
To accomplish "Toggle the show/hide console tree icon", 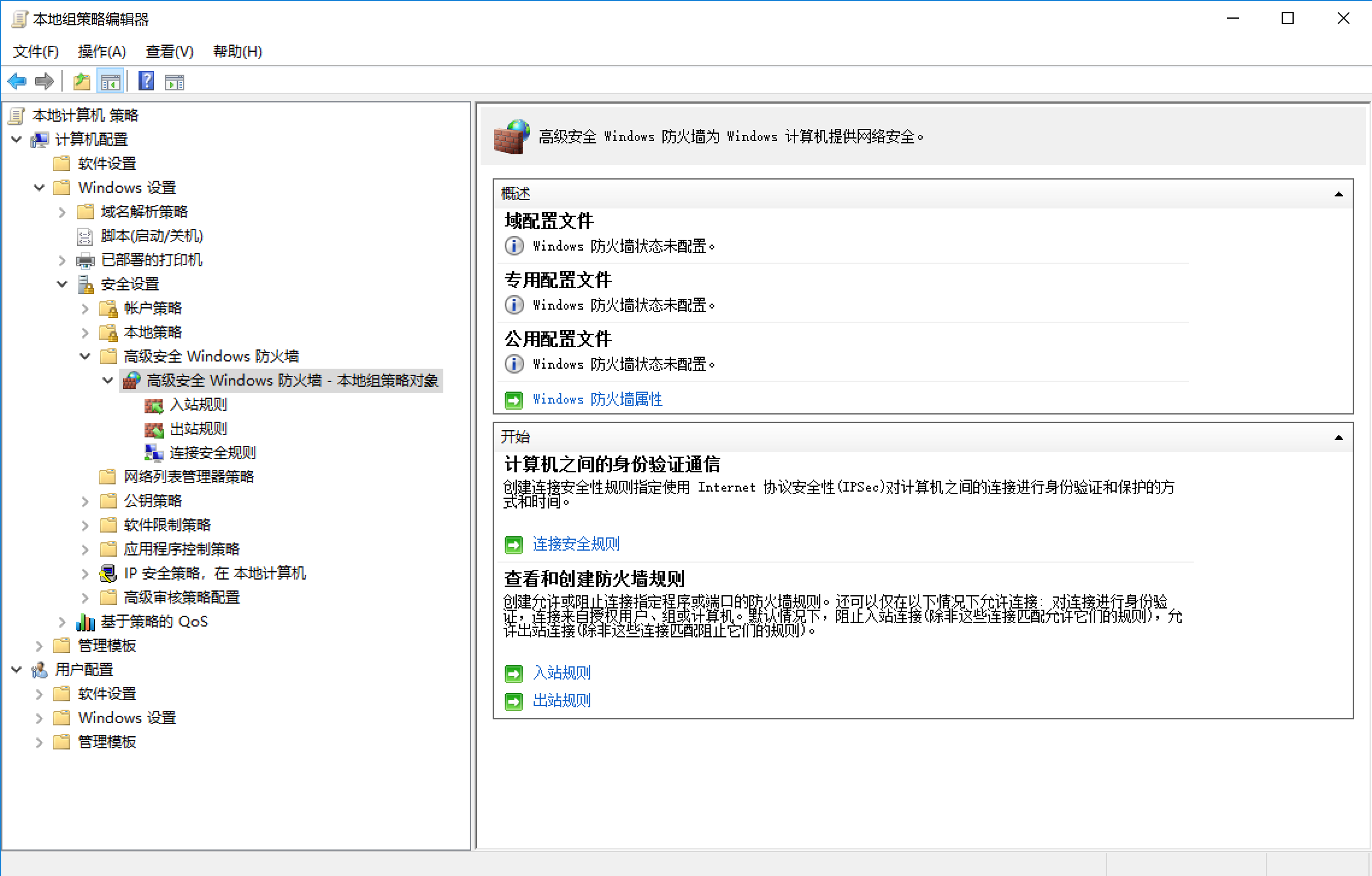I will 110,81.
